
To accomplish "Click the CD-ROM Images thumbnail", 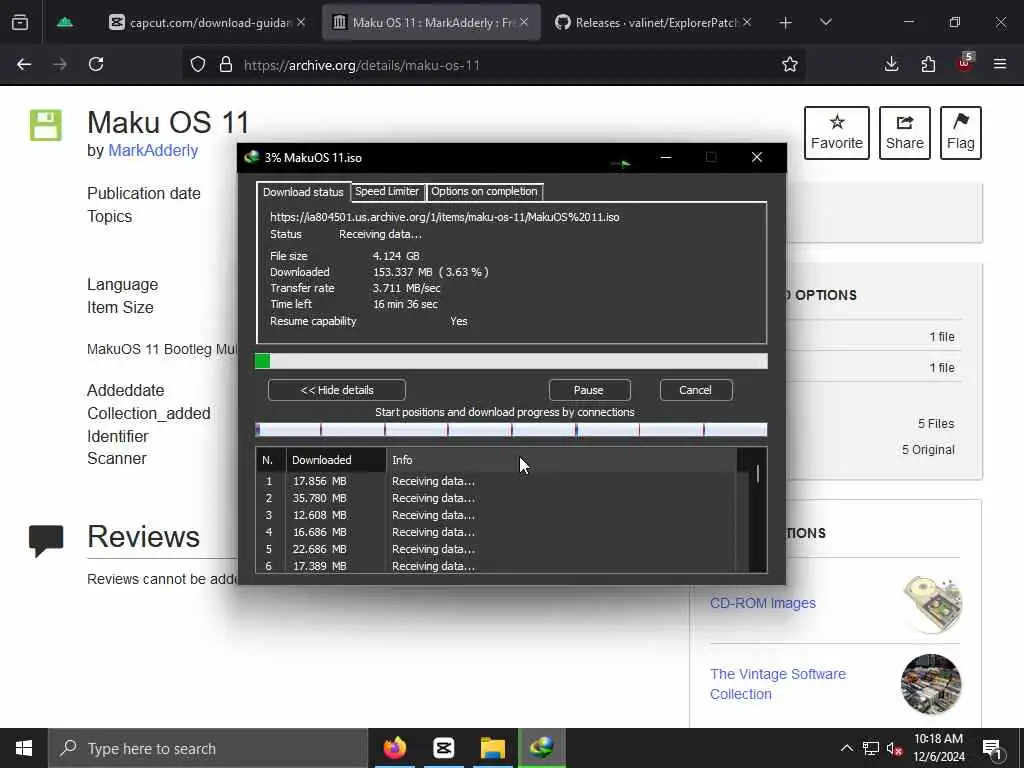I will [x=932, y=604].
